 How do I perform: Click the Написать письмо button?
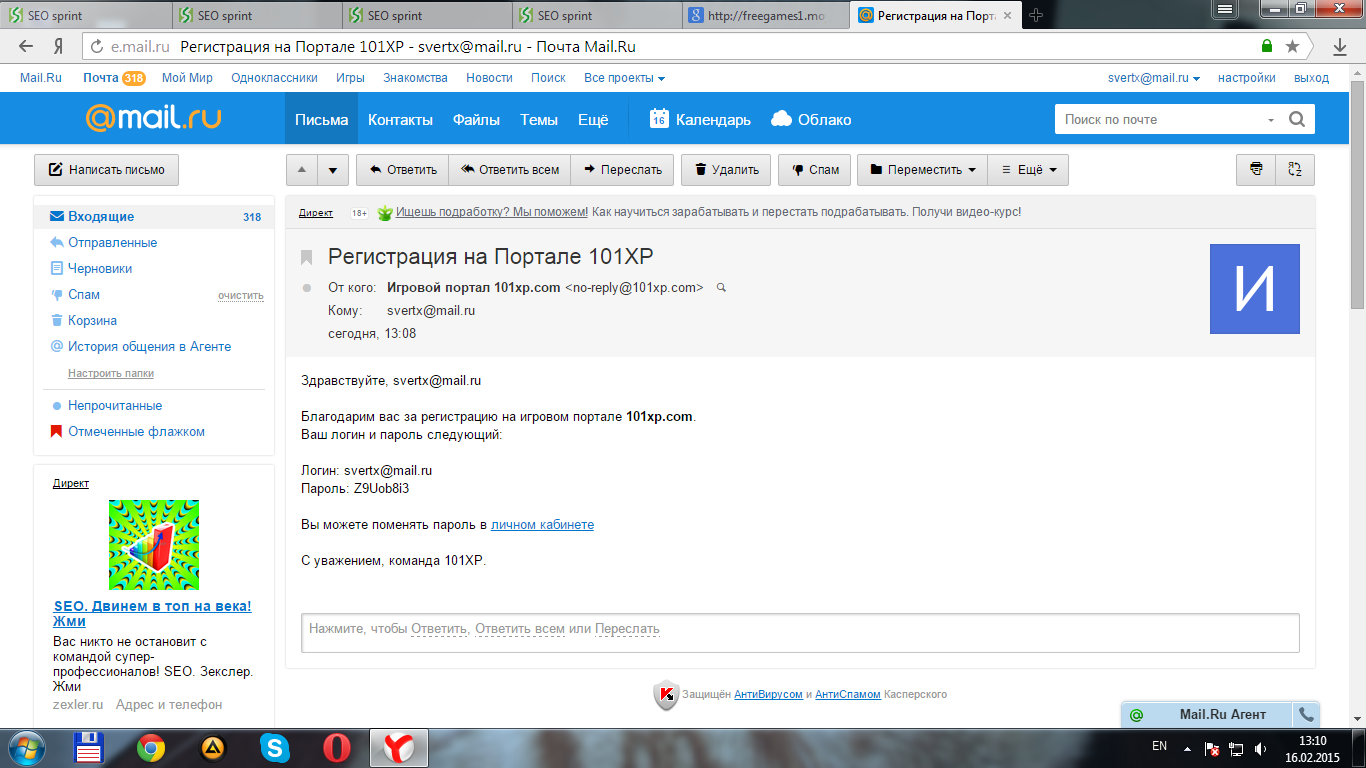106,170
